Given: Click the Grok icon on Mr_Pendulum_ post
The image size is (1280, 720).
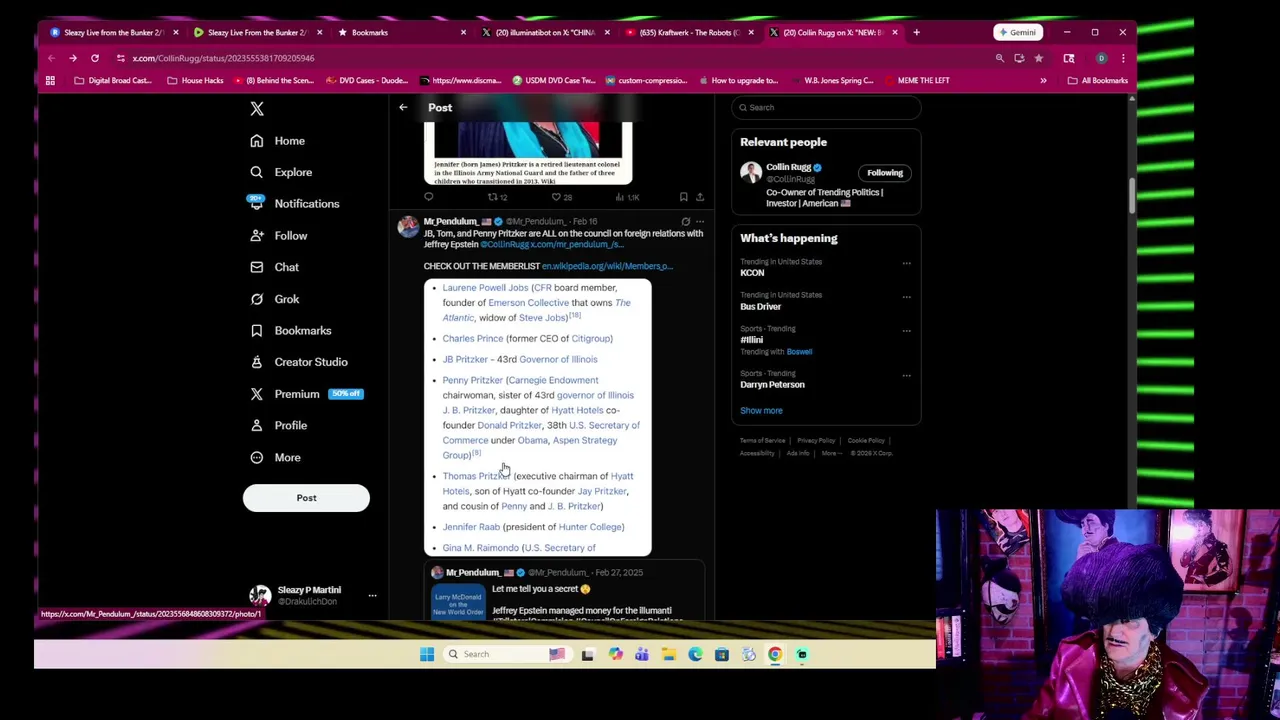Looking at the screenshot, I should pos(685,221).
